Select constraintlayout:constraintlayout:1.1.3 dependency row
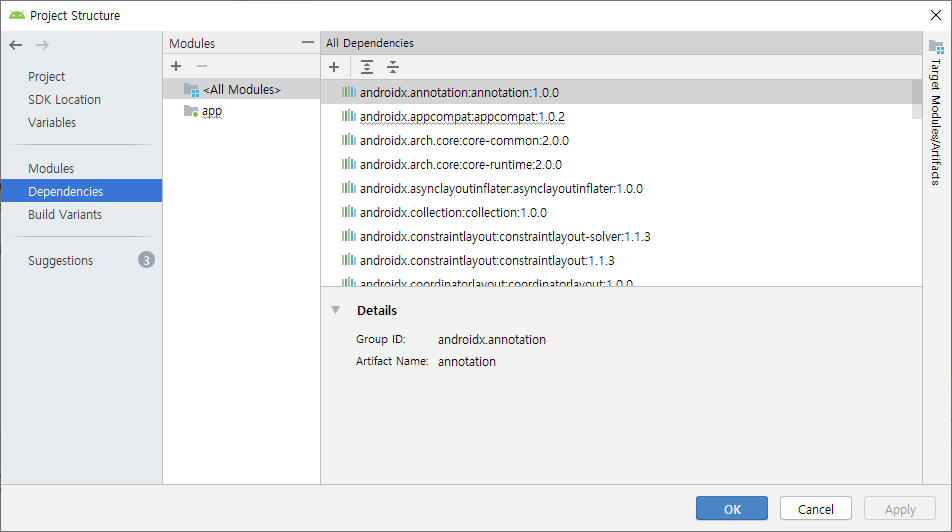Image resolution: width=952 pixels, height=532 pixels. (616, 260)
